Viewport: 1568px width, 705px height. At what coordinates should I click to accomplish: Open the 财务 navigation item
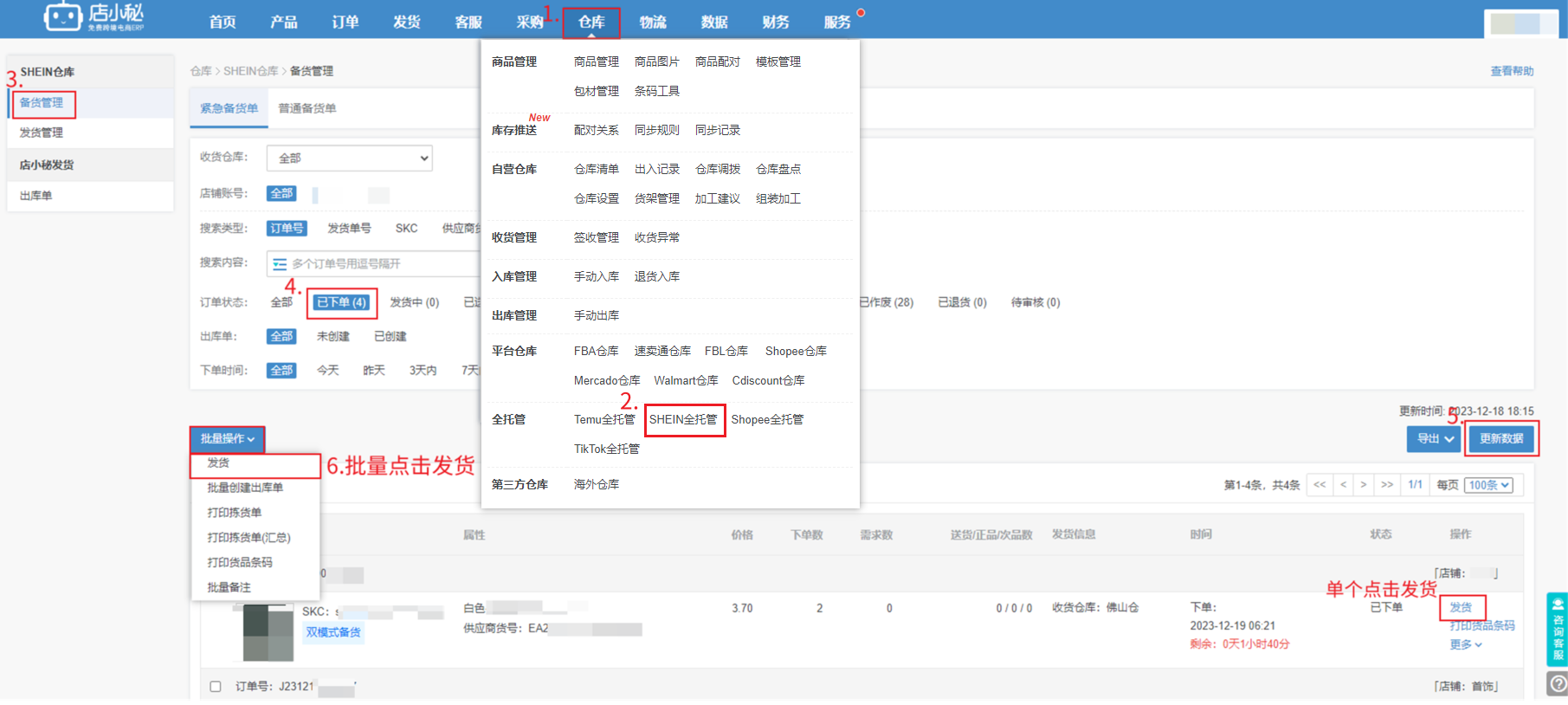(x=776, y=22)
